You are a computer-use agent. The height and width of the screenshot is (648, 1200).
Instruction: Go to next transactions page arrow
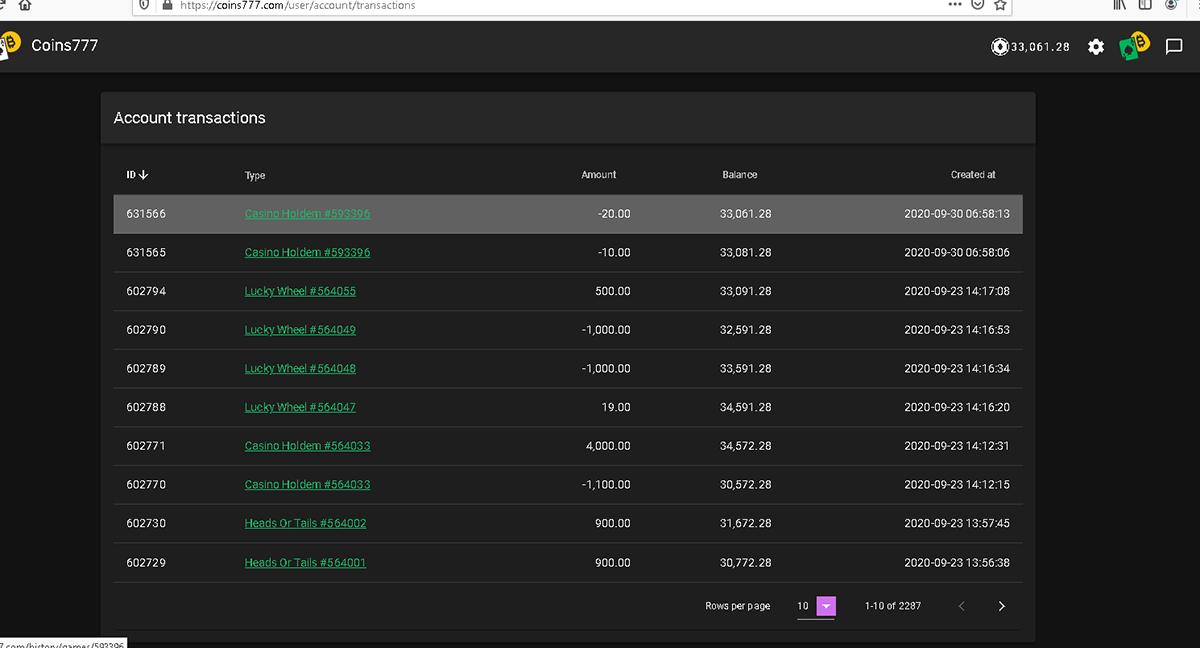pos(1001,606)
